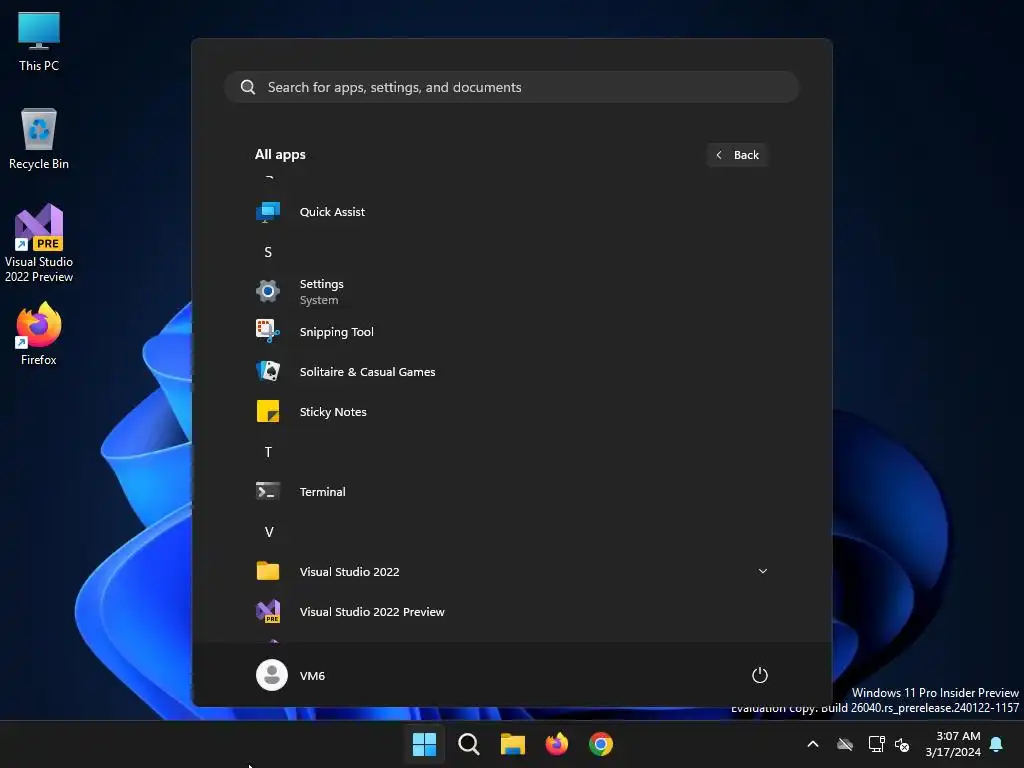Click the Visual Studio 2022 folder icon
The height and width of the screenshot is (768, 1024).
(268, 571)
